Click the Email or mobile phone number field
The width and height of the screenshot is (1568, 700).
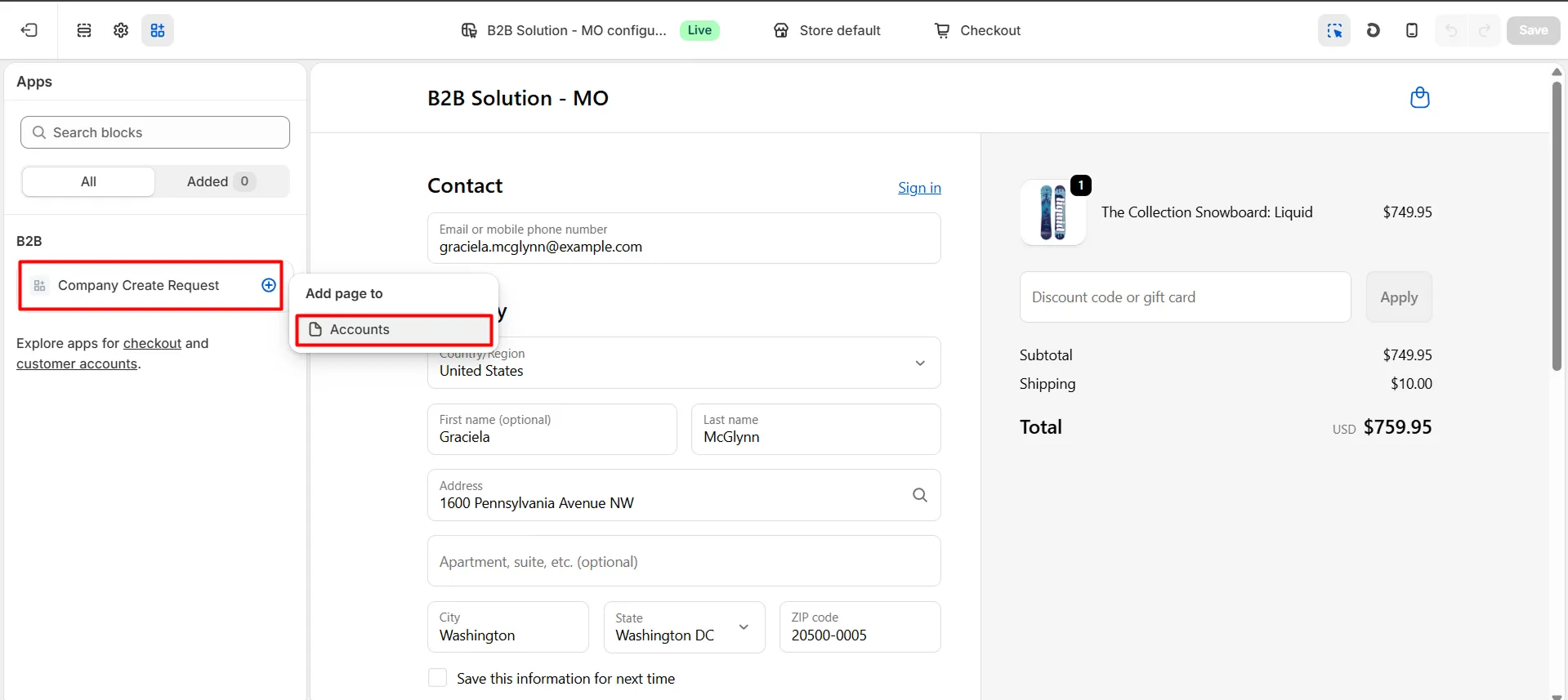point(684,239)
